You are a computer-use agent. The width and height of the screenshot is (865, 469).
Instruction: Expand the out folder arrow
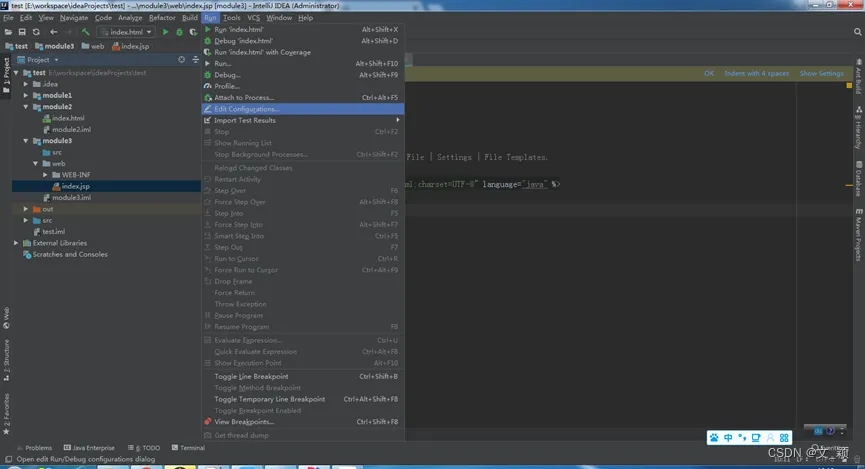point(26,209)
